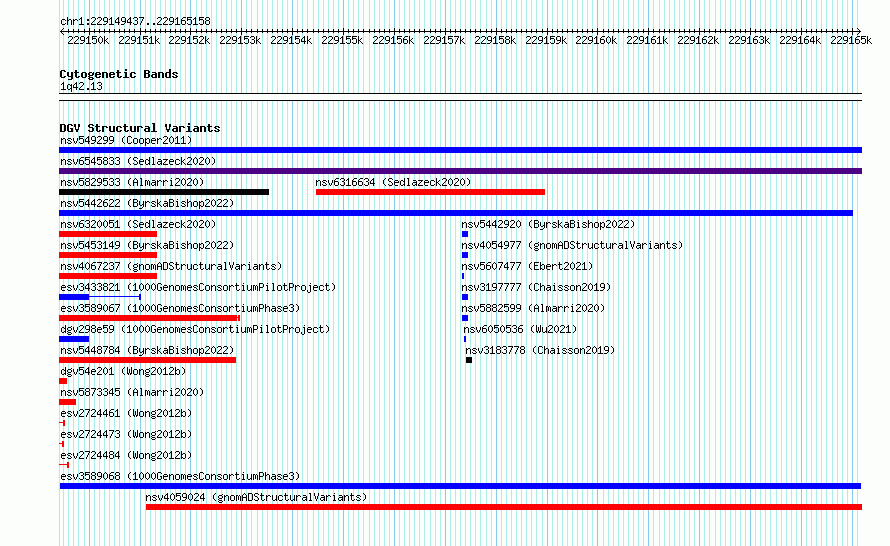Click the 1q42.13 band label
The width and height of the screenshot is (890, 546).
tap(81, 86)
